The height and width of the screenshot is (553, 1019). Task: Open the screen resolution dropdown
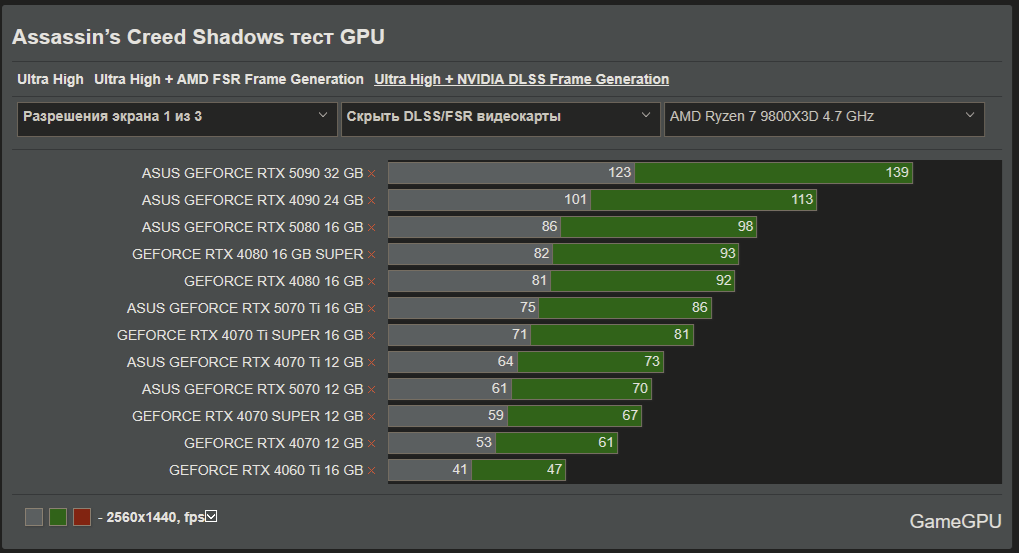click(x=177, y=117)
